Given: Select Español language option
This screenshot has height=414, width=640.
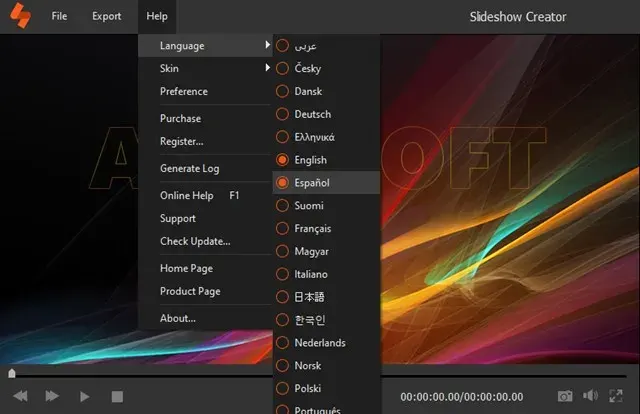Looking at the screenshot, I should pyautogui.click(x=327, y=183).
